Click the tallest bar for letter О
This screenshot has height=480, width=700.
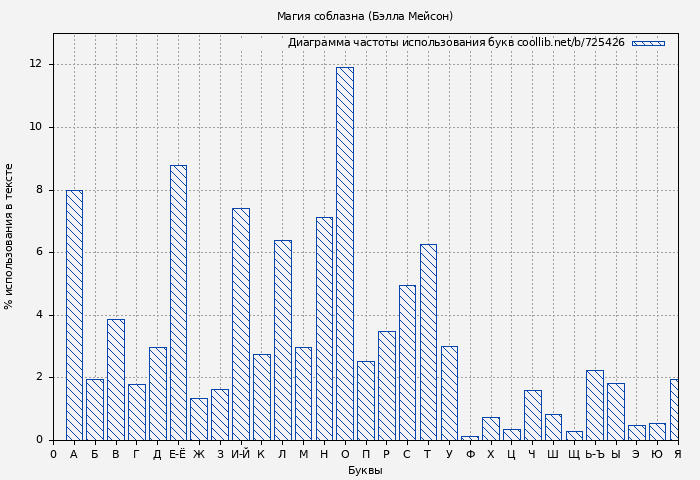pyautogui.click(x=344, y=253)
